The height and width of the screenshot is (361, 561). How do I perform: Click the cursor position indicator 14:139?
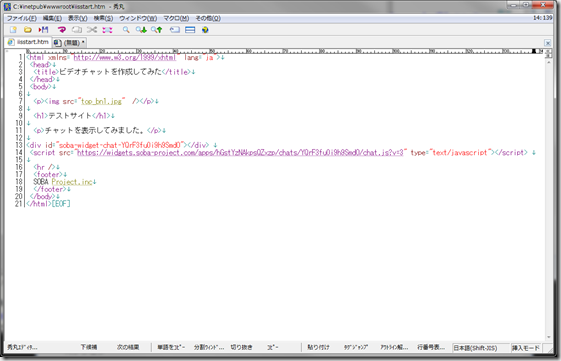(x=543, y=18)
